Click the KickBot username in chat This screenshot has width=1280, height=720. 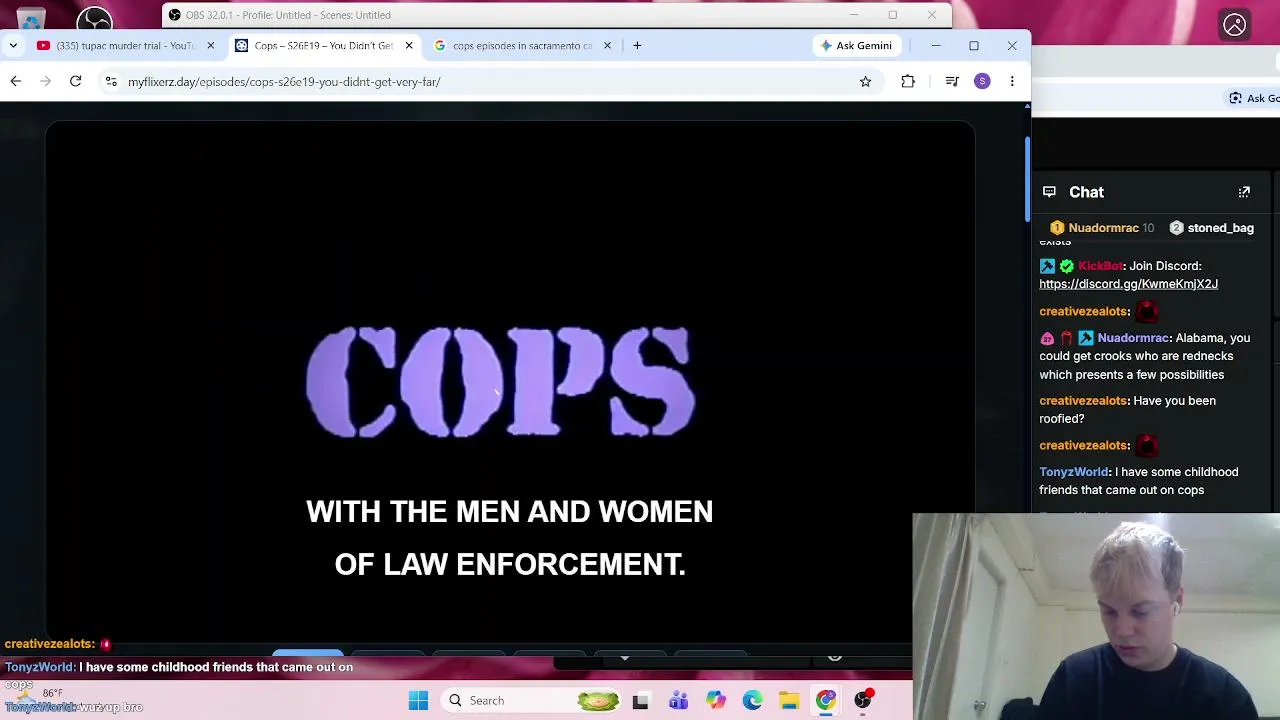tap(1100, 266)
